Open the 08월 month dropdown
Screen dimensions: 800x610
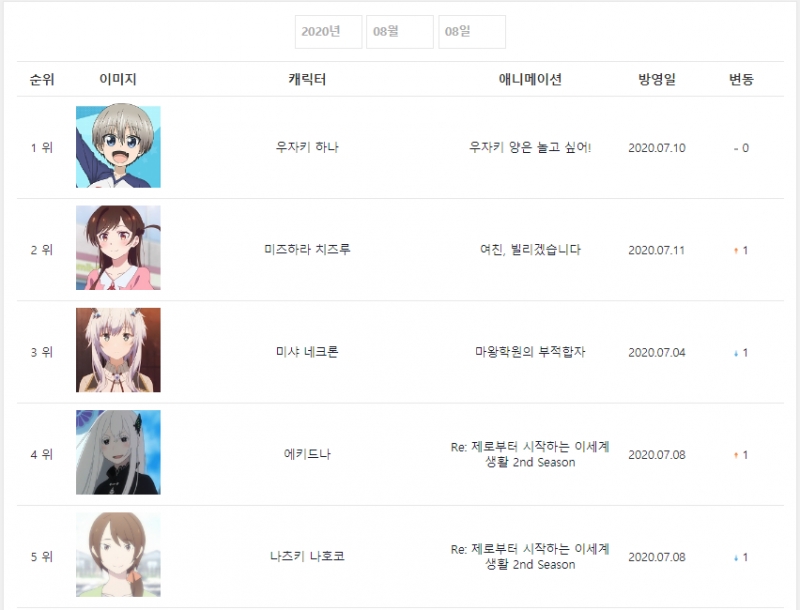pos(400,32)
